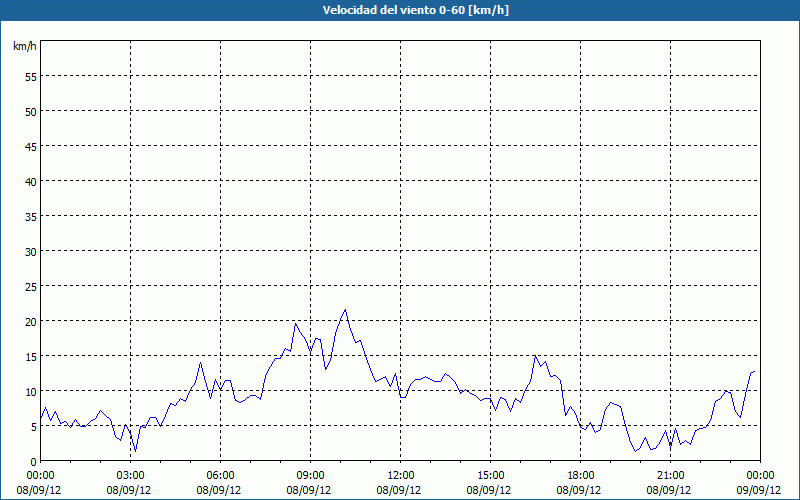Click the 08/09/12 date under 12:00
800x500 pixels.
pos(399,490)
